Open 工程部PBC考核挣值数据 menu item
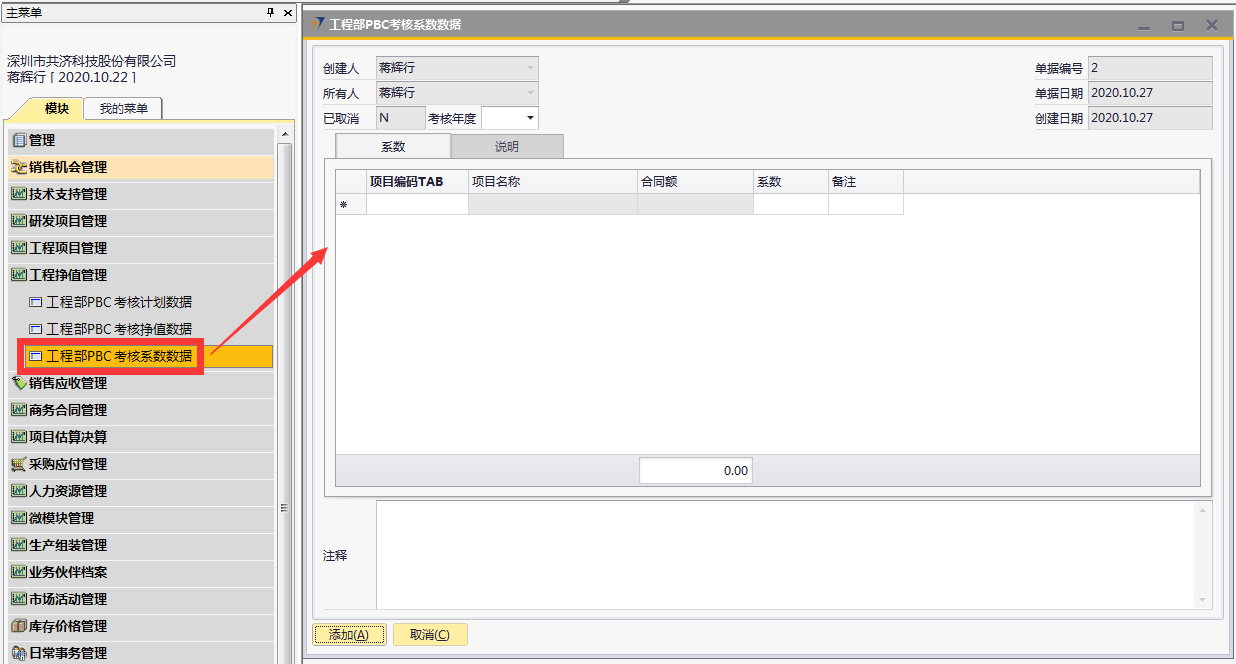 click(119, 329)
